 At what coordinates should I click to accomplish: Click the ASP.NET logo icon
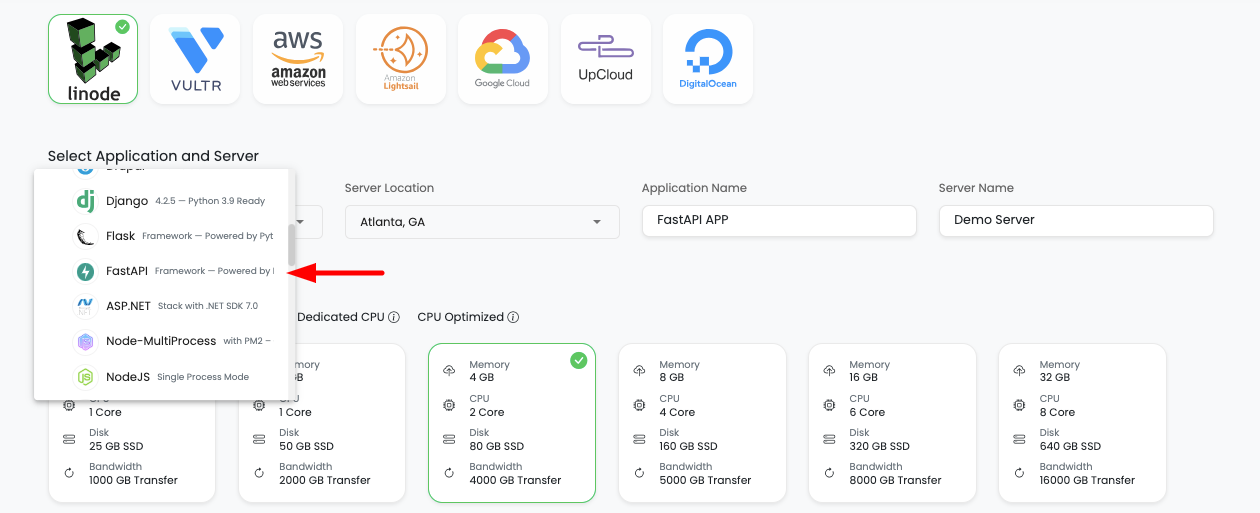click(x=86, y=306)
